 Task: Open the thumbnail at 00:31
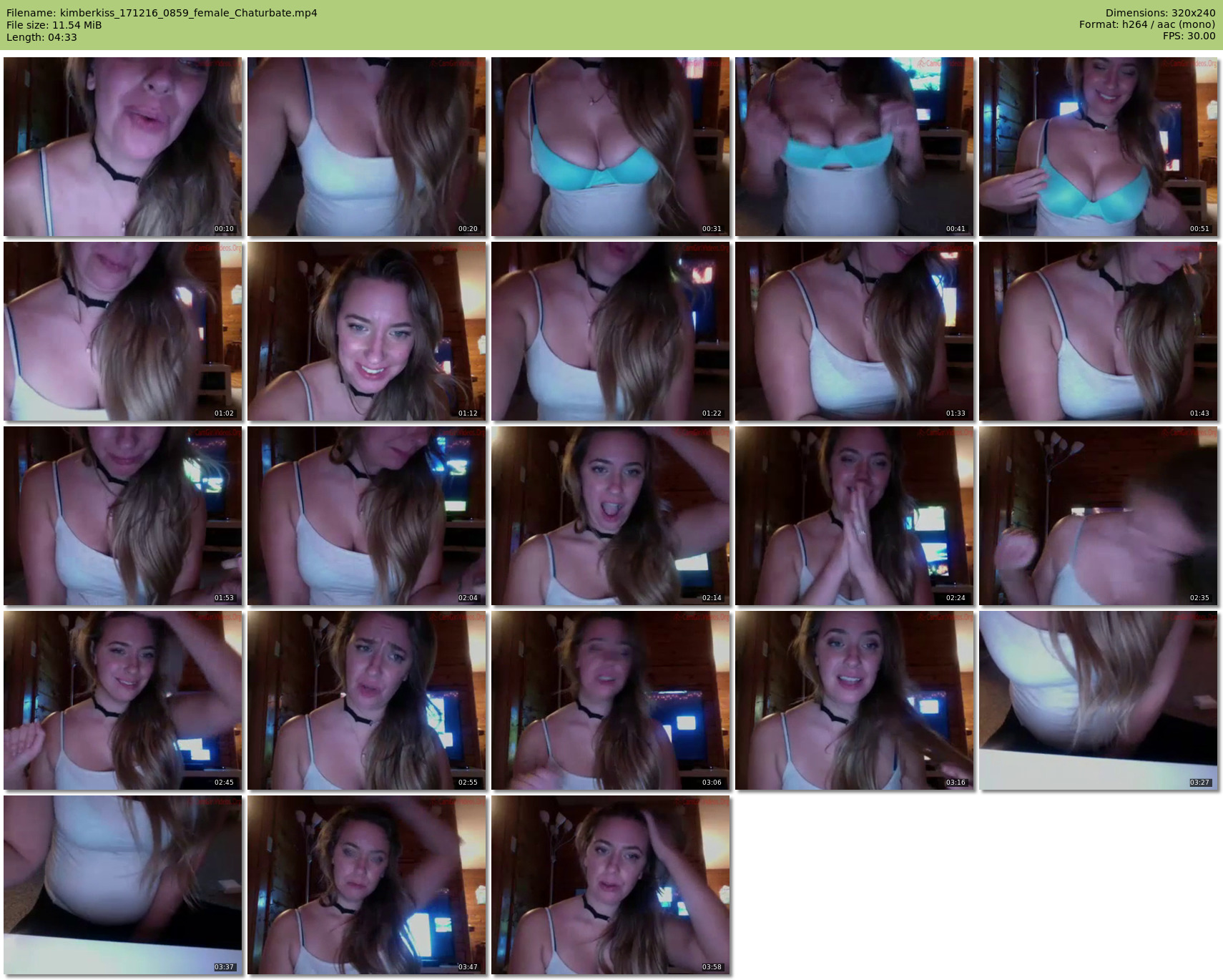tap(610, 147)
